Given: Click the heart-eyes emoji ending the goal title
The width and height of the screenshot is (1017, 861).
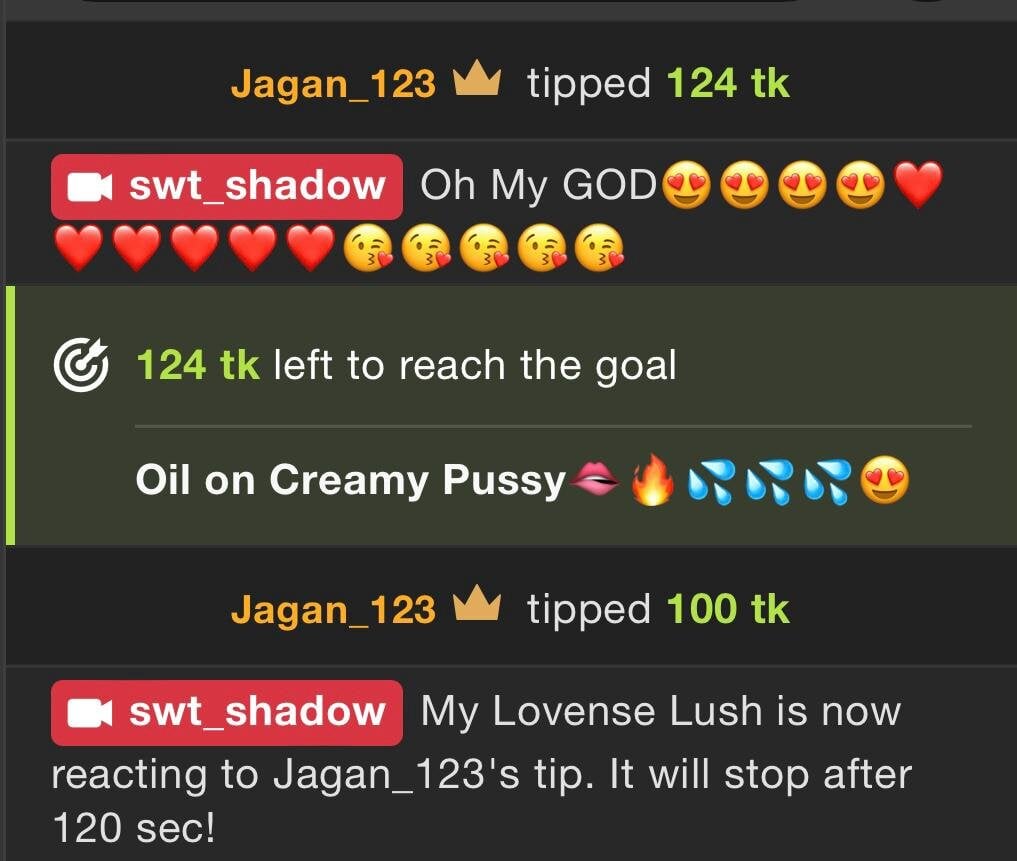Looking at the screenshot, I should pyautogui.click(x=885, y=479).
